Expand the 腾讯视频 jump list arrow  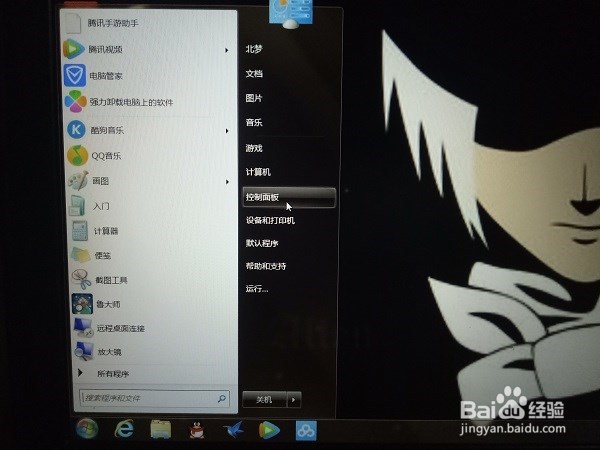tap(227, 50)
